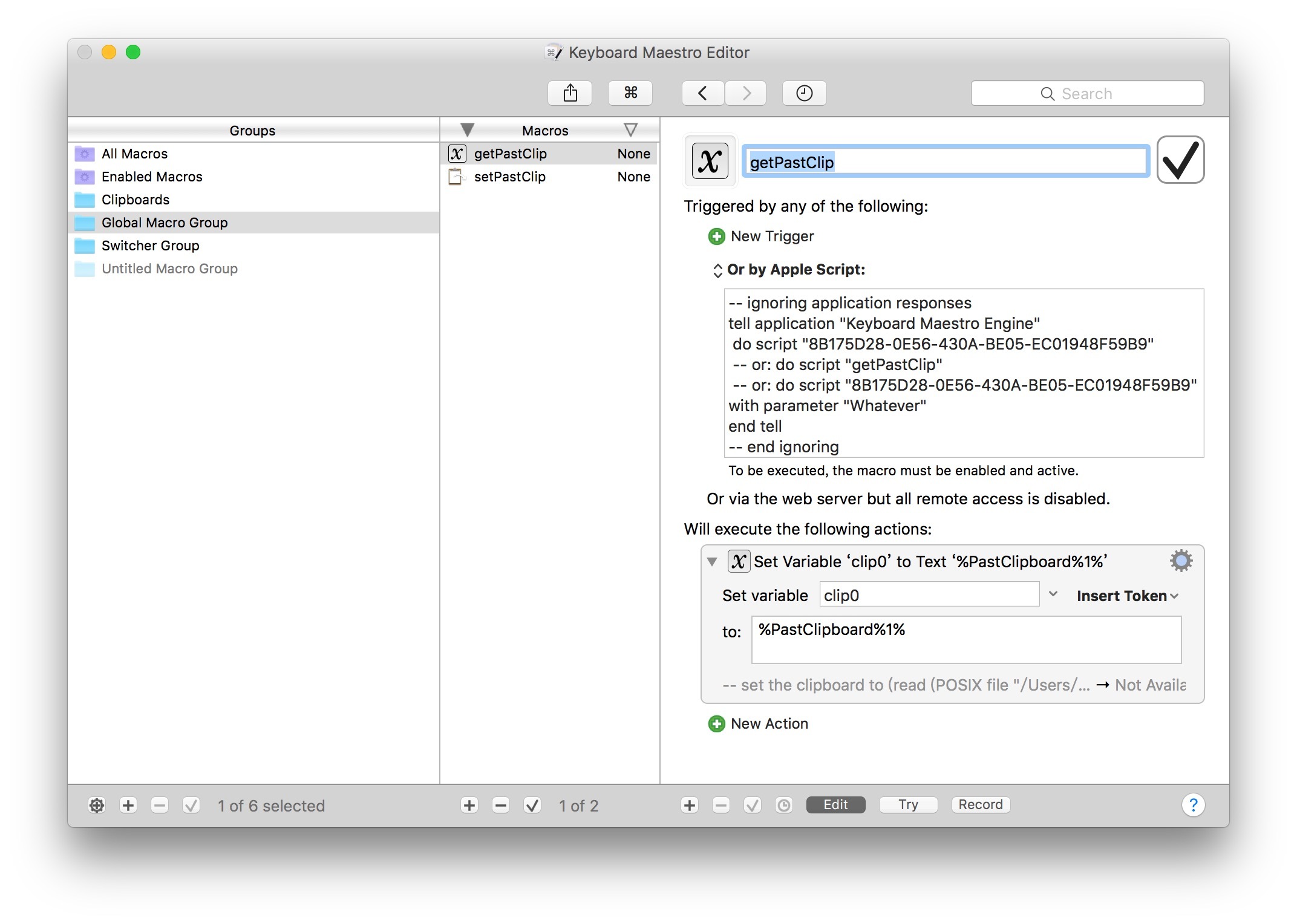Click the magnifier icon in Search

pos(1048,94)
